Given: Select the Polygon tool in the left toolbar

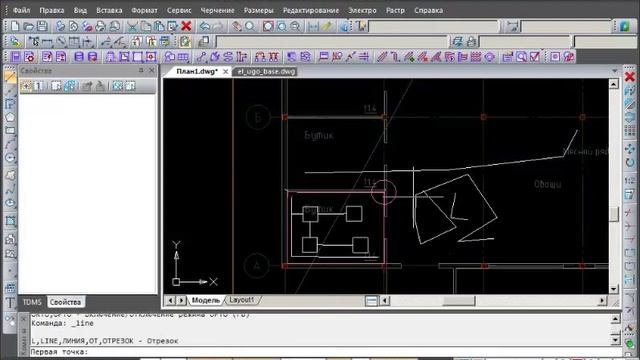Looking at the screenshot, I should click(x=10, y=117).
